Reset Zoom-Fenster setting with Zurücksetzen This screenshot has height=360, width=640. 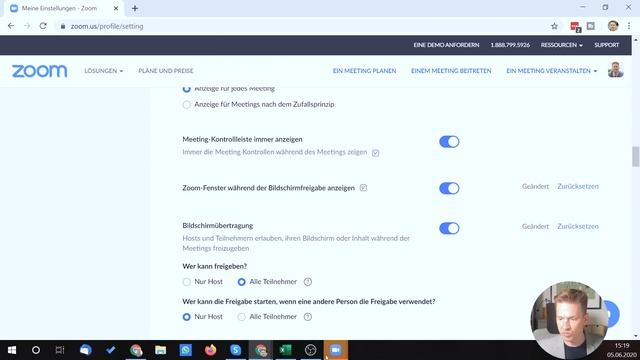[578, 187]
